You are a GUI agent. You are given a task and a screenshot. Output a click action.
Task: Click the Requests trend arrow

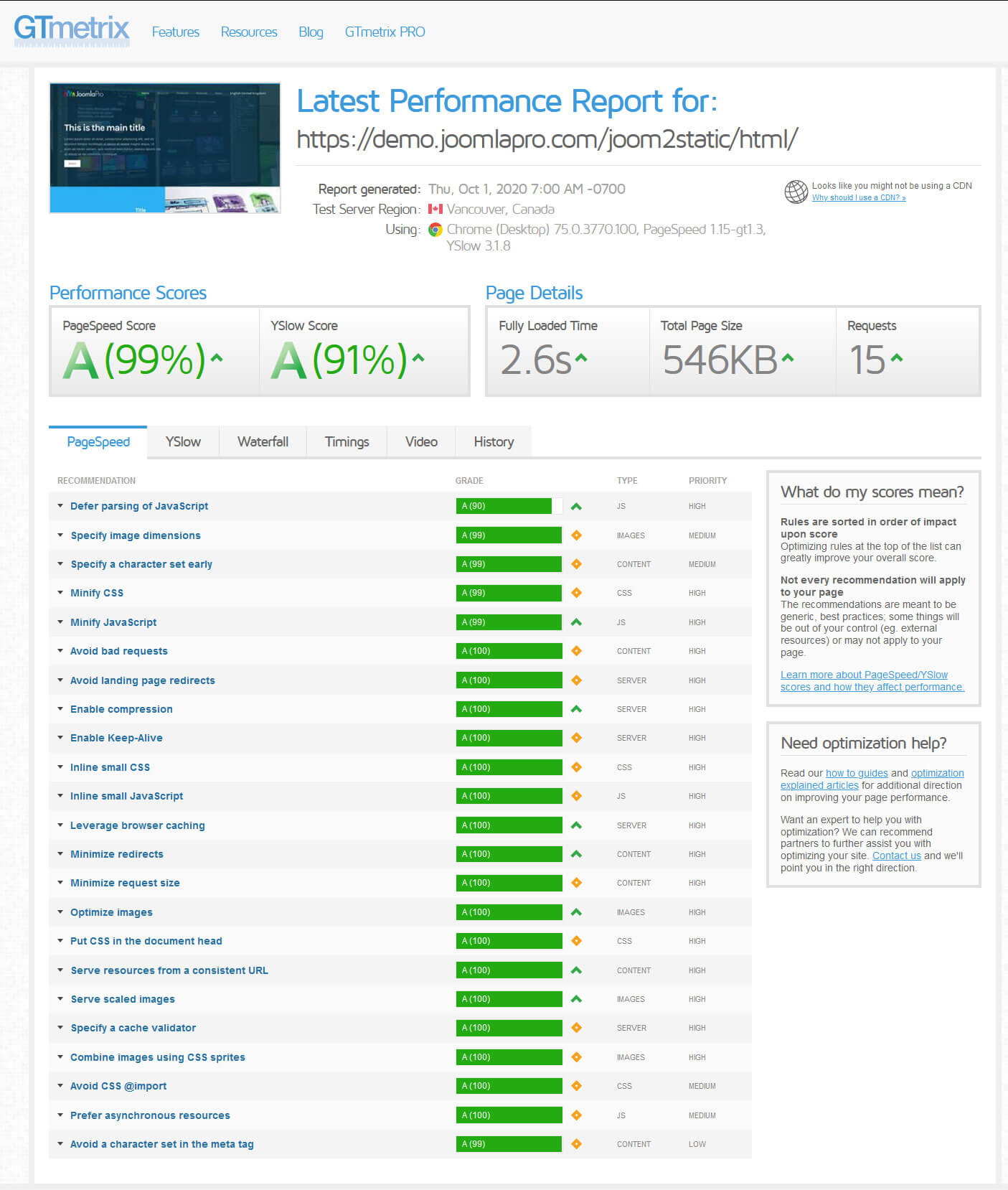(897, 357)
